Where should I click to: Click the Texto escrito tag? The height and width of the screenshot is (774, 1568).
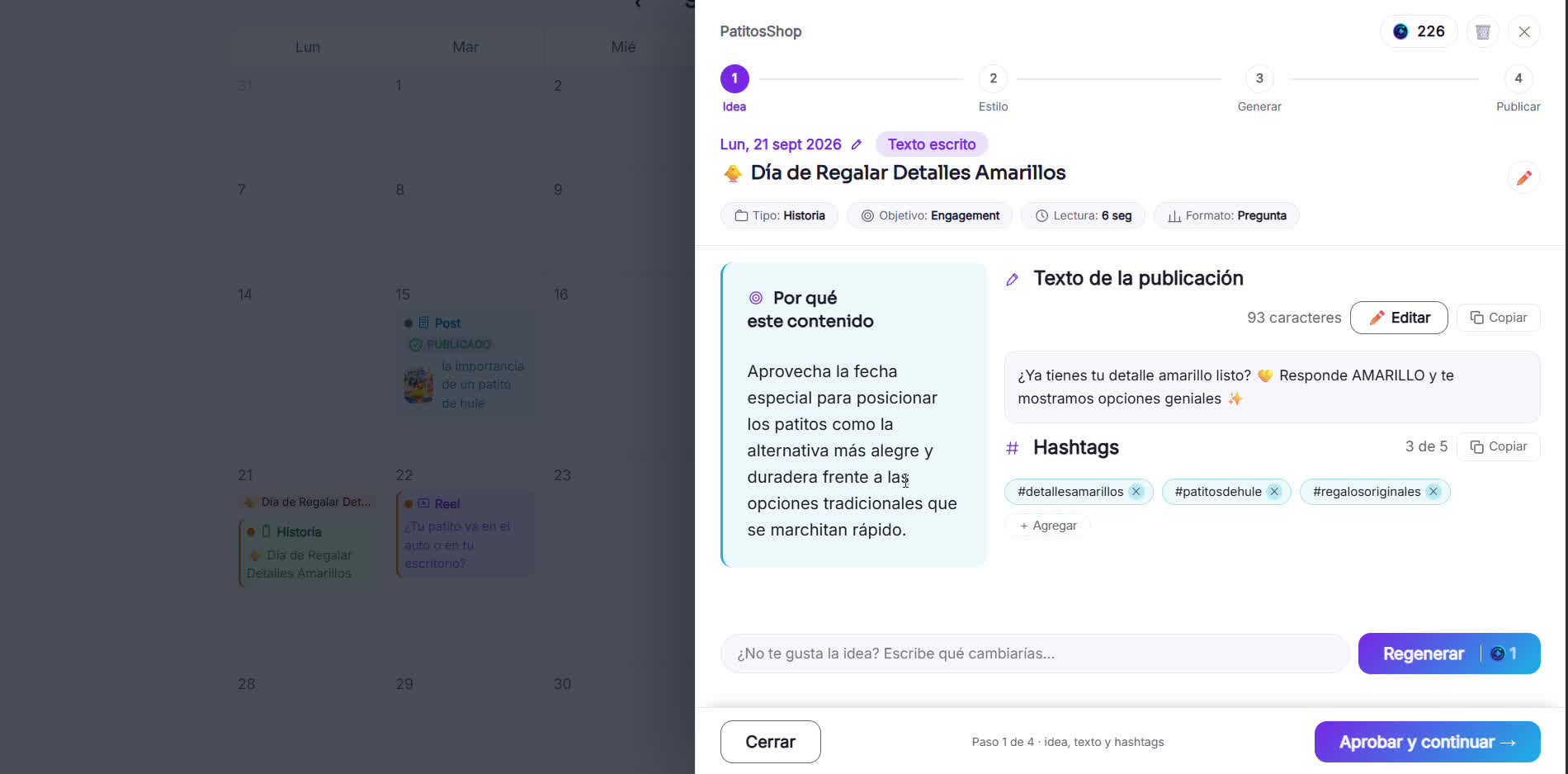932,144
